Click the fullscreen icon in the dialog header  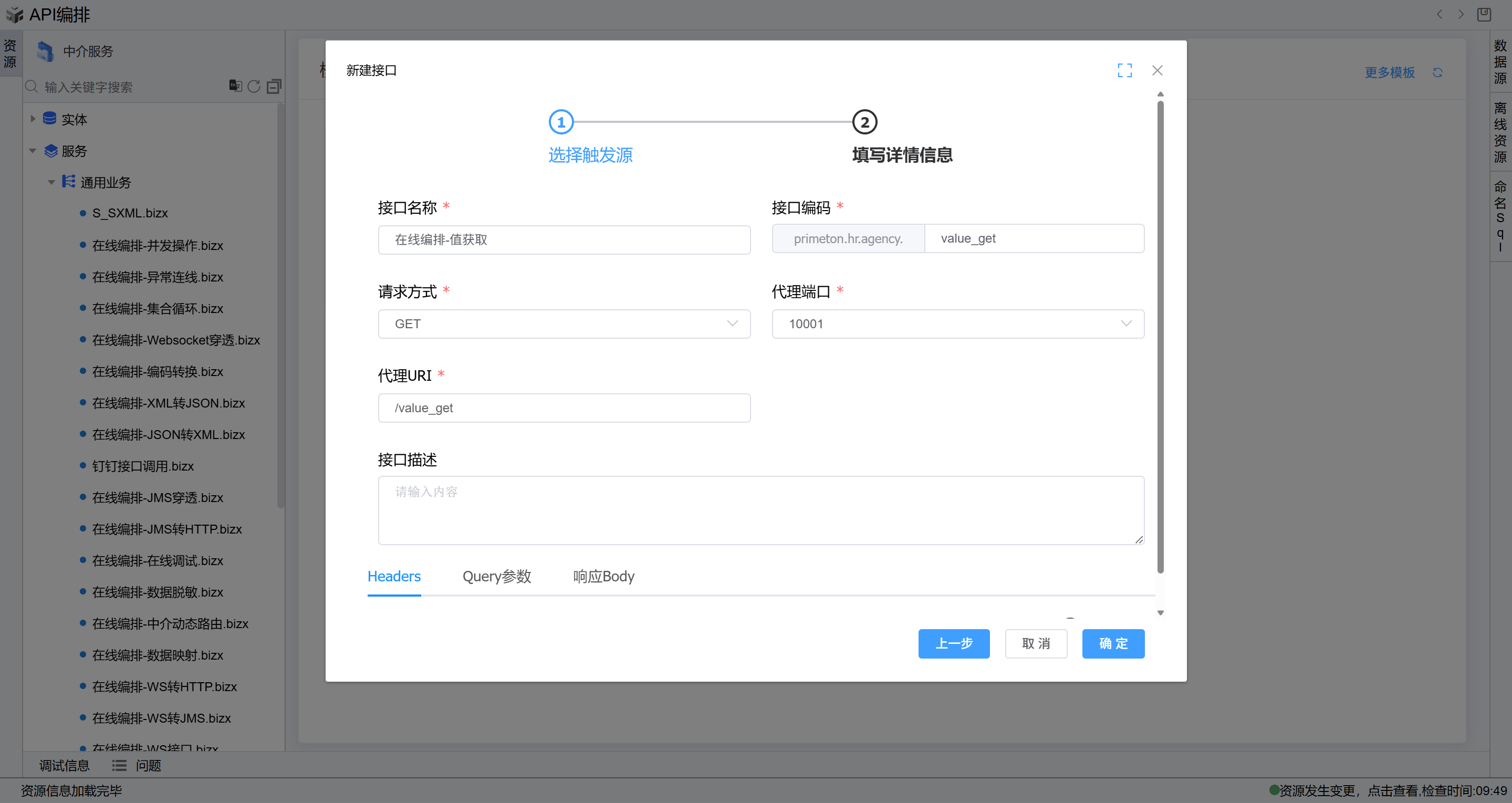pos(1124,70)
